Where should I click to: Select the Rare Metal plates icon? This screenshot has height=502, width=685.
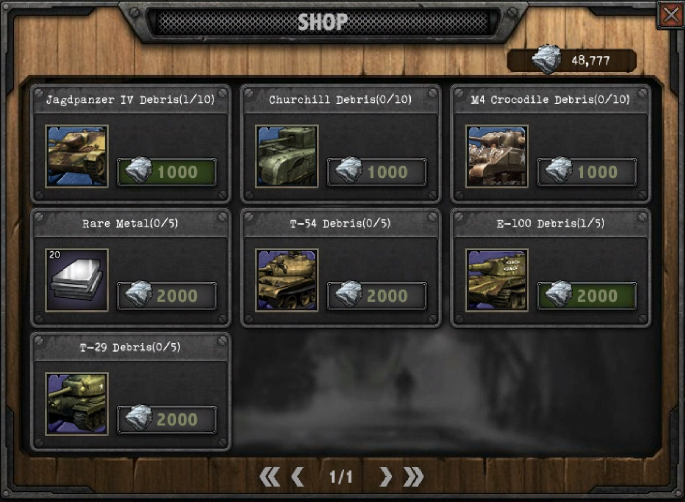(x=77, y=280)
